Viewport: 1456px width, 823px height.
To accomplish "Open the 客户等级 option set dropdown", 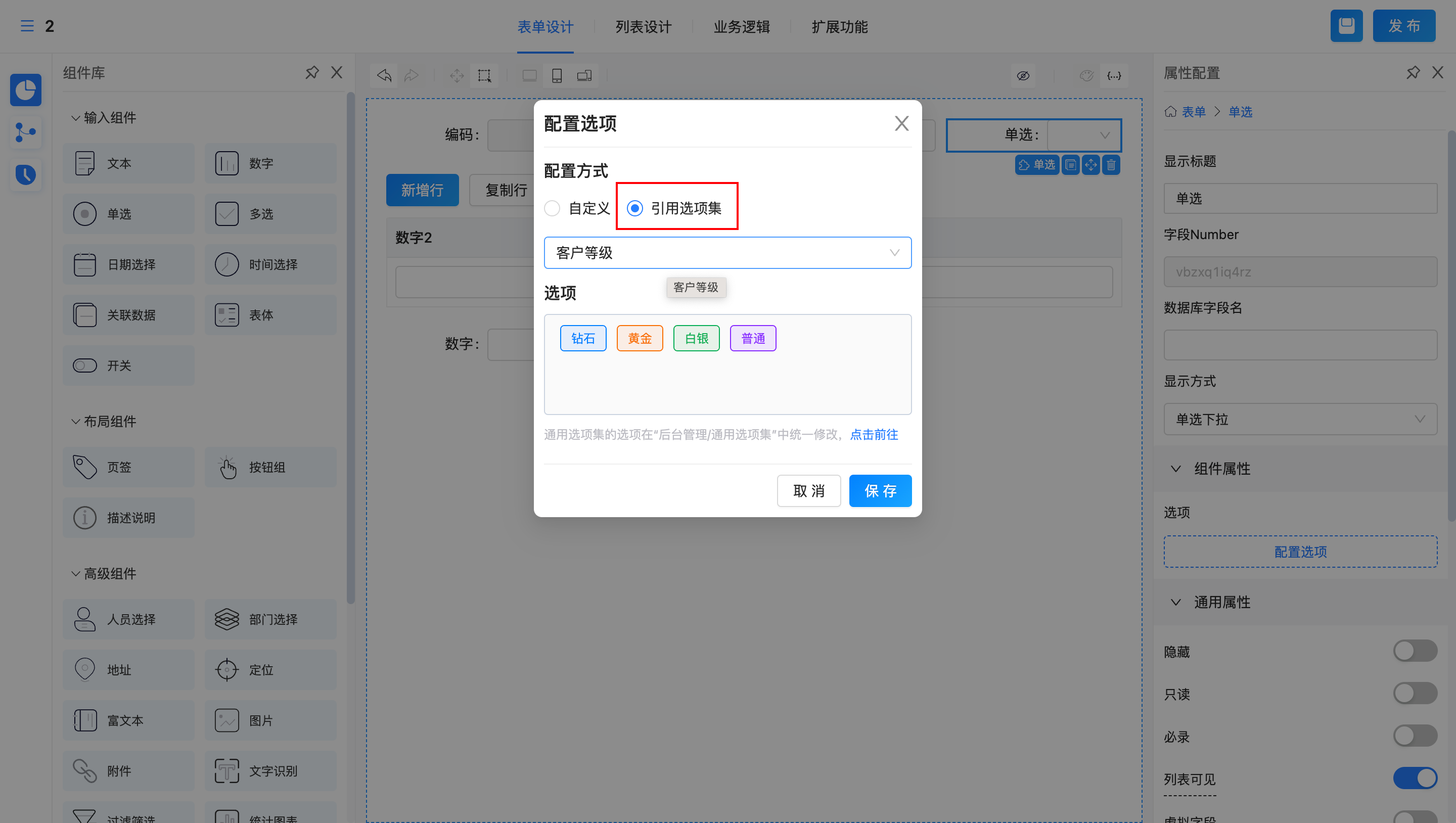I will pos(727,253).
